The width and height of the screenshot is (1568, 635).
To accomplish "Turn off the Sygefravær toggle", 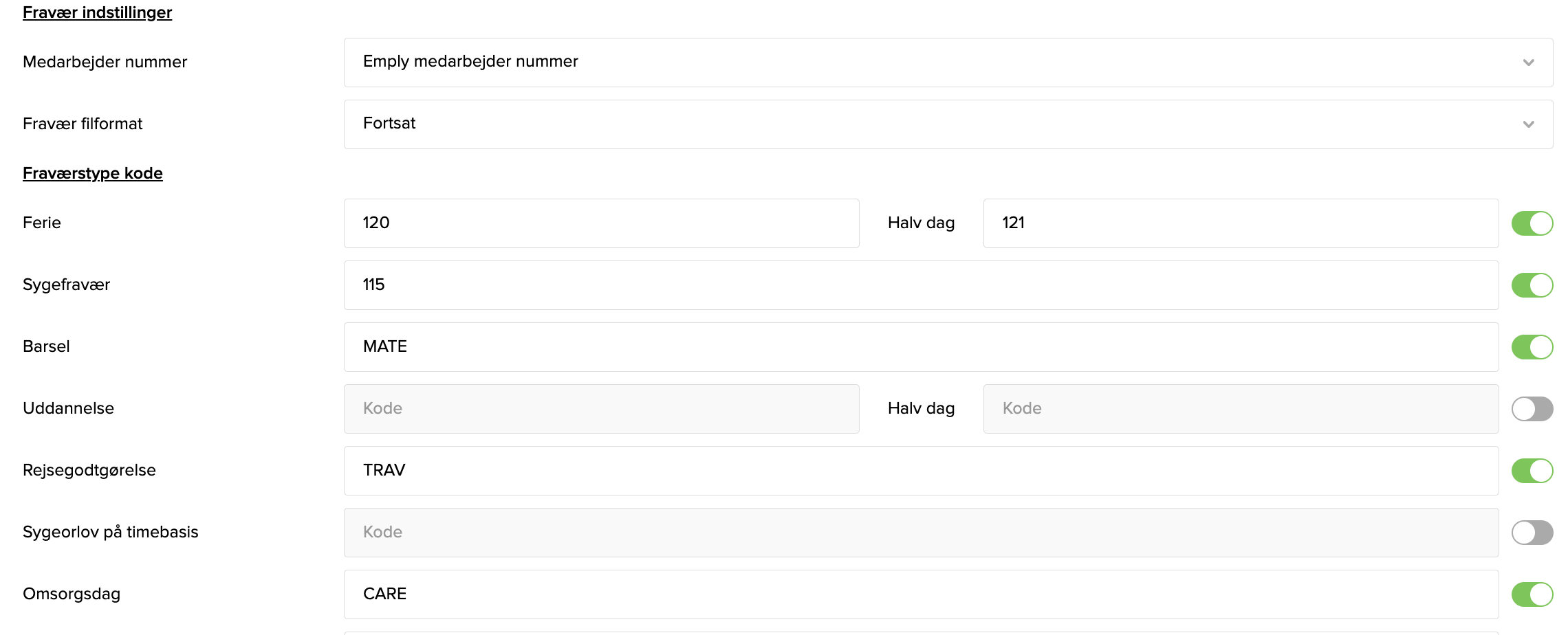I will point(1532,285).
